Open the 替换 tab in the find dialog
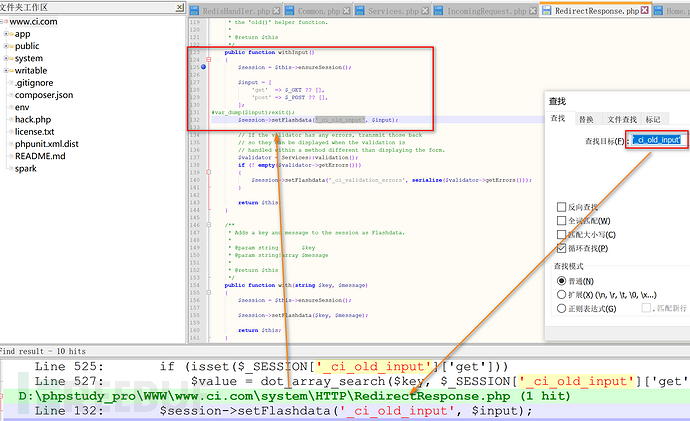Screen dimensions: 690x421 (586, 119)
